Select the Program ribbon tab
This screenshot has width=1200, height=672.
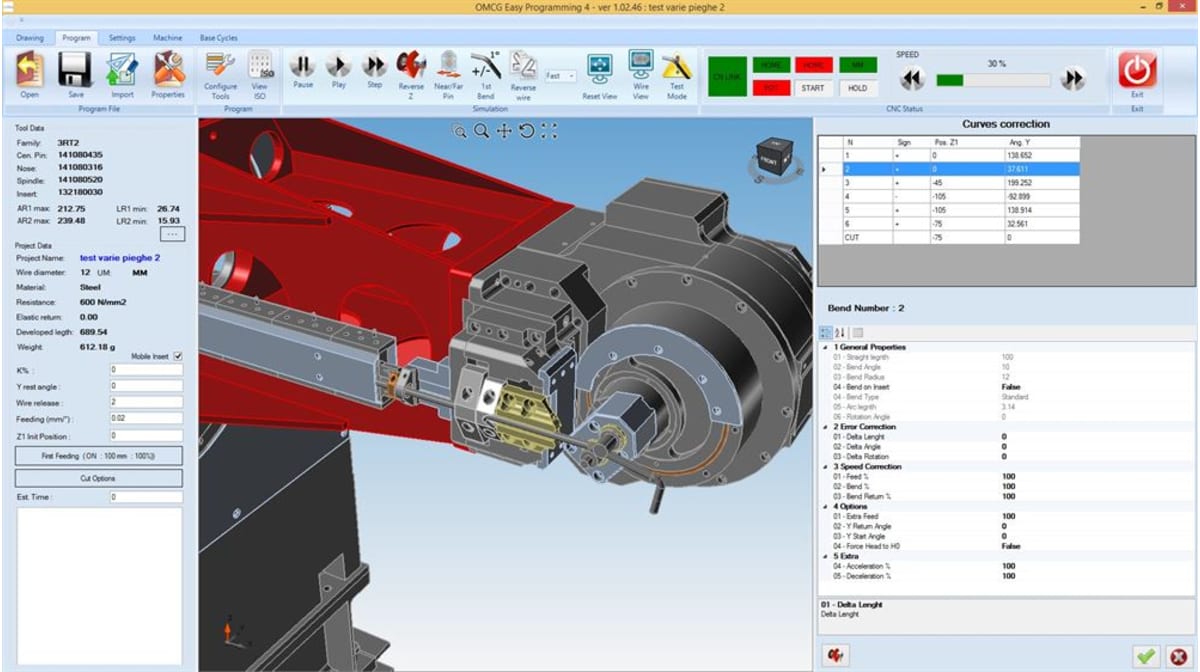[76, 38]
